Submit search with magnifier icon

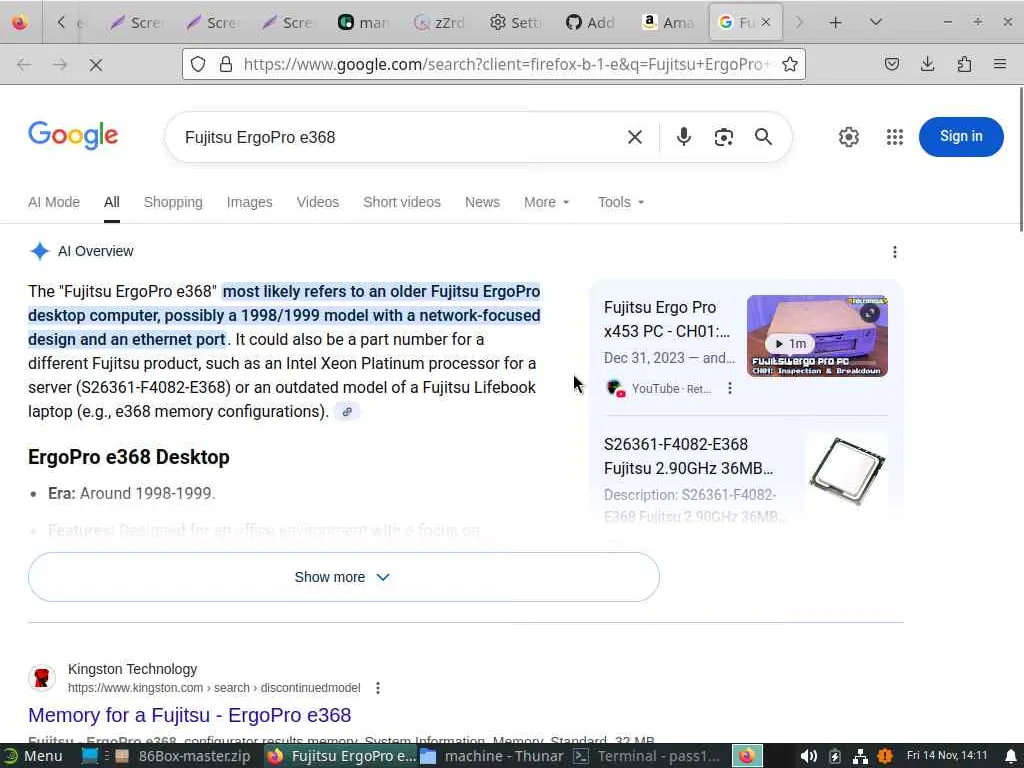point(763,137)
